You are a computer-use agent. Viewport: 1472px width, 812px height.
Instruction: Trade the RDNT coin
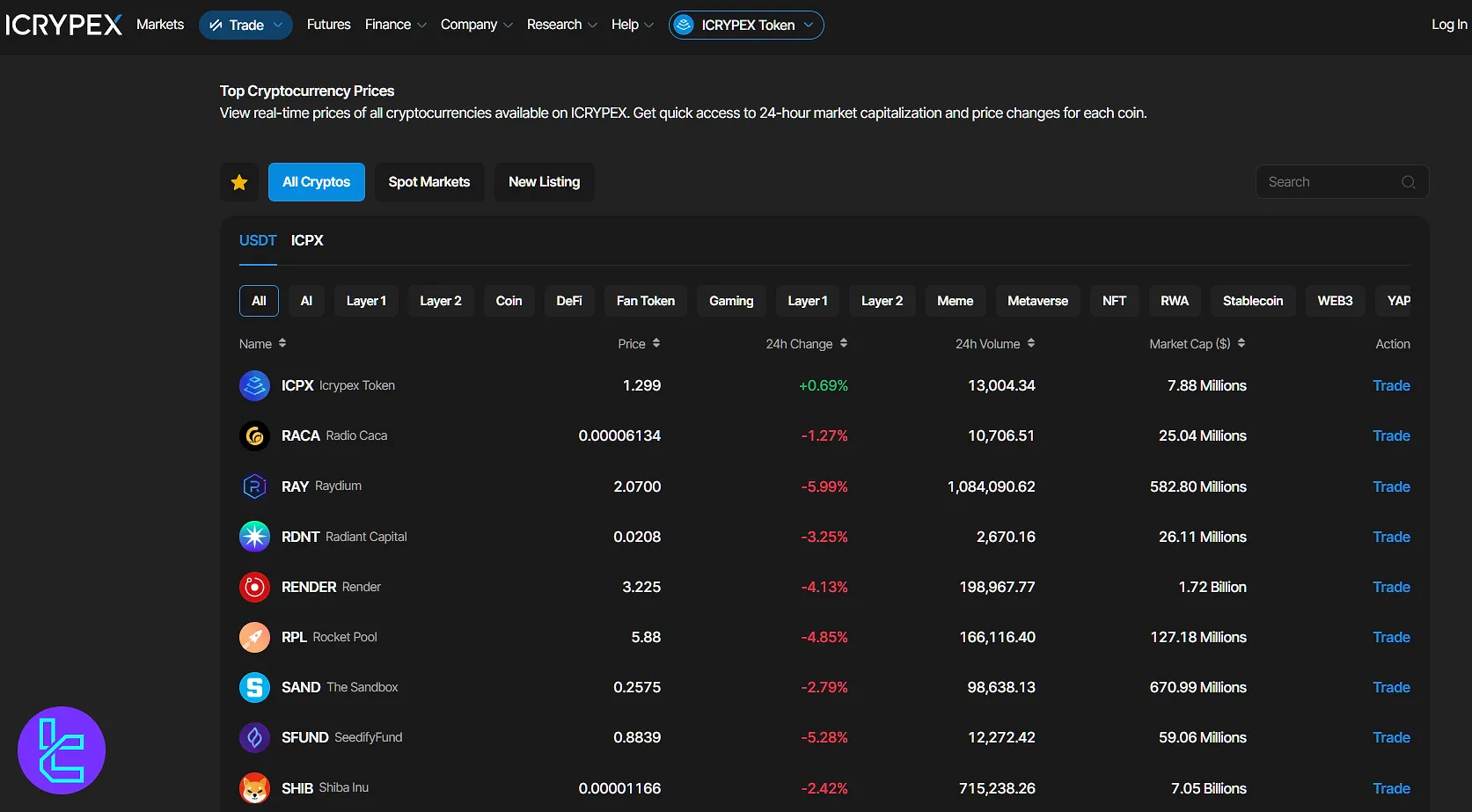coord(1391,537)
